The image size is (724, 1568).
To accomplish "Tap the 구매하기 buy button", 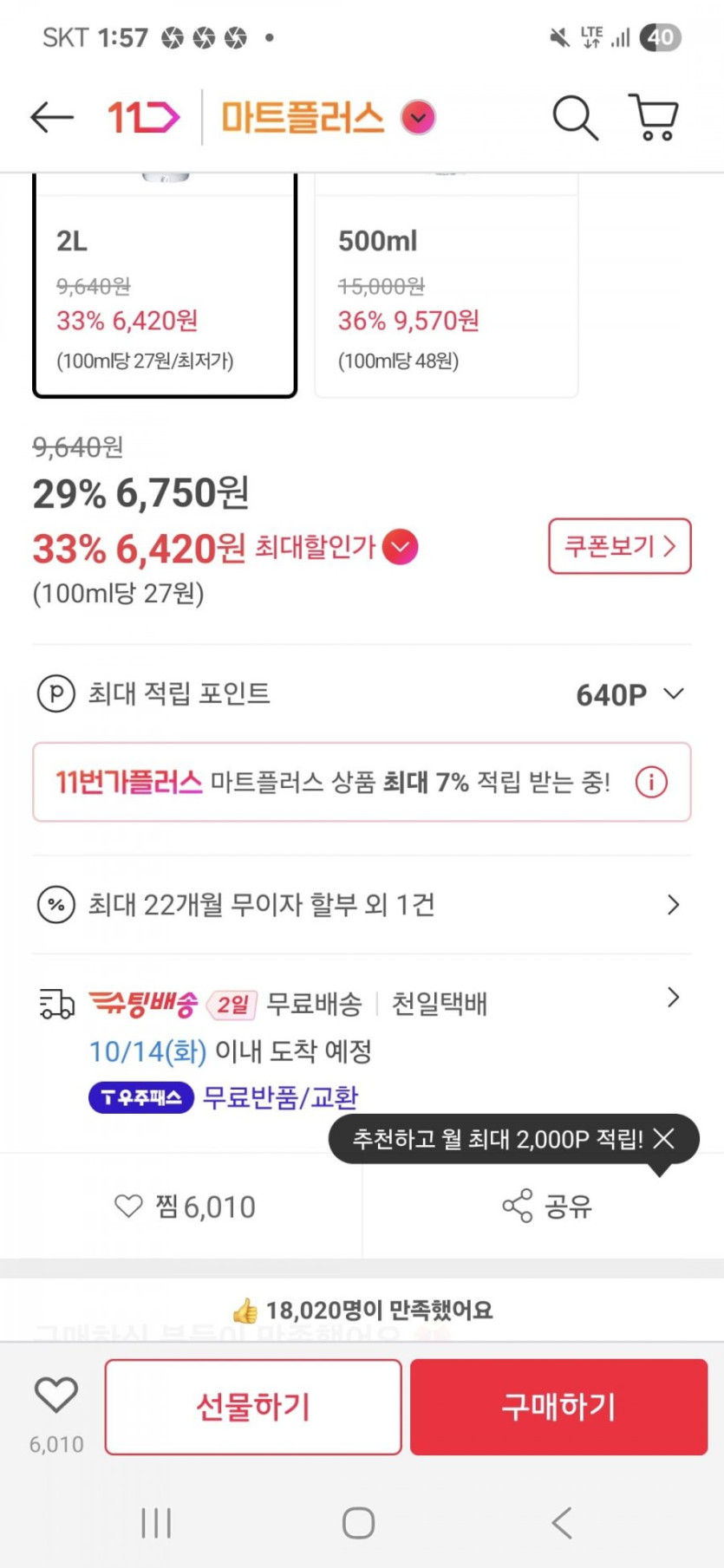I will point(558,1406).
